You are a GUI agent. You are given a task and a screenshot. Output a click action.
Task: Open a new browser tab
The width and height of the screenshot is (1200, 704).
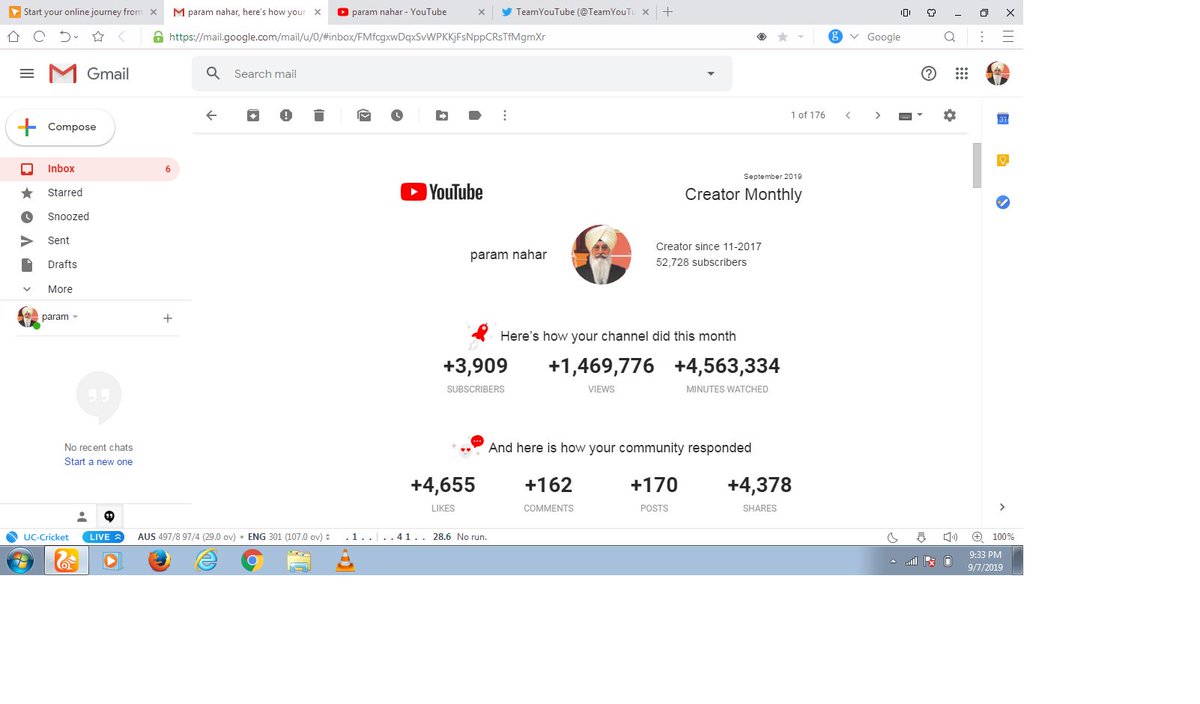tap(668, 12)
